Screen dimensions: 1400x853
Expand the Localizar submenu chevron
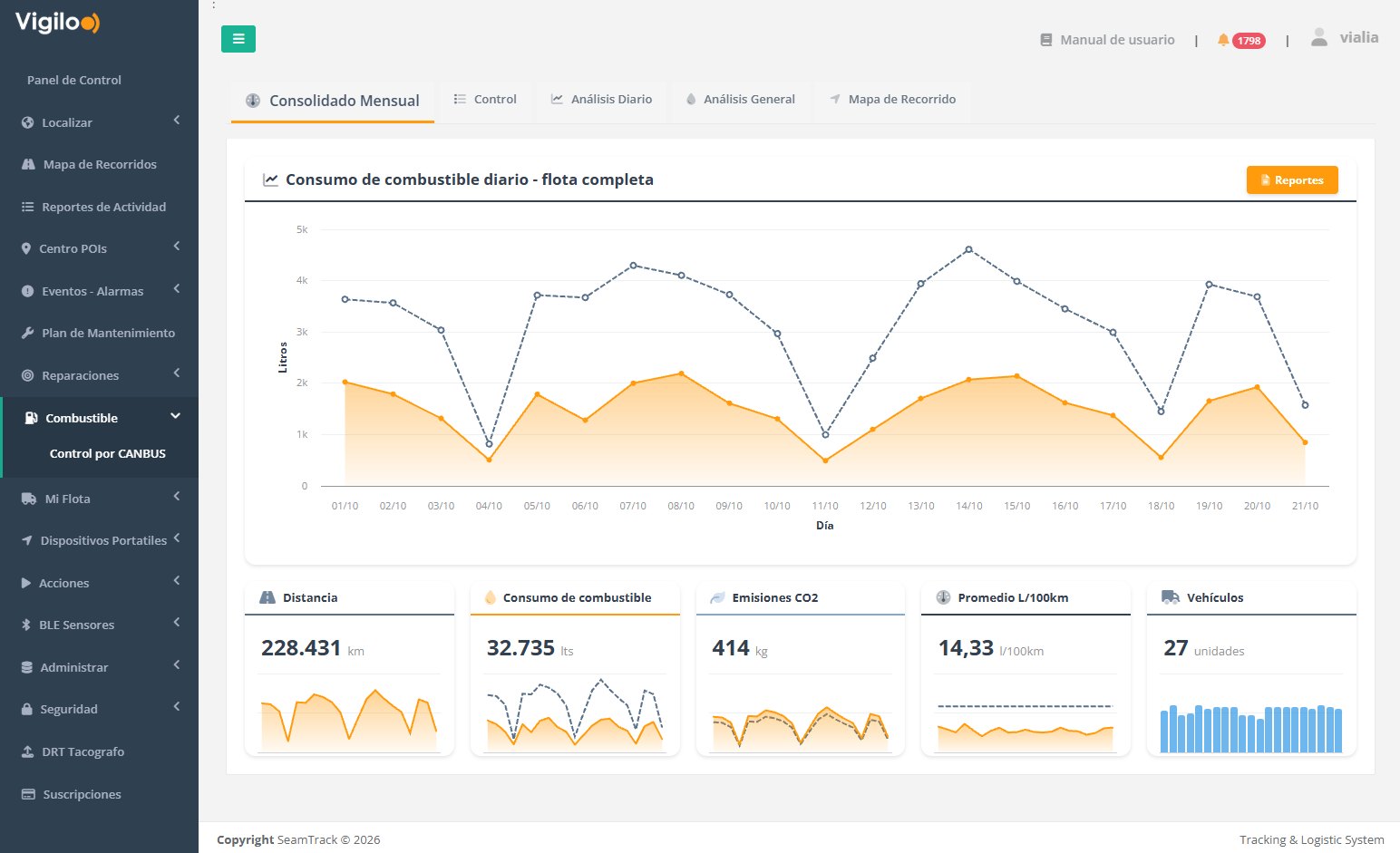pyautogui.click(x=177, y=121)
